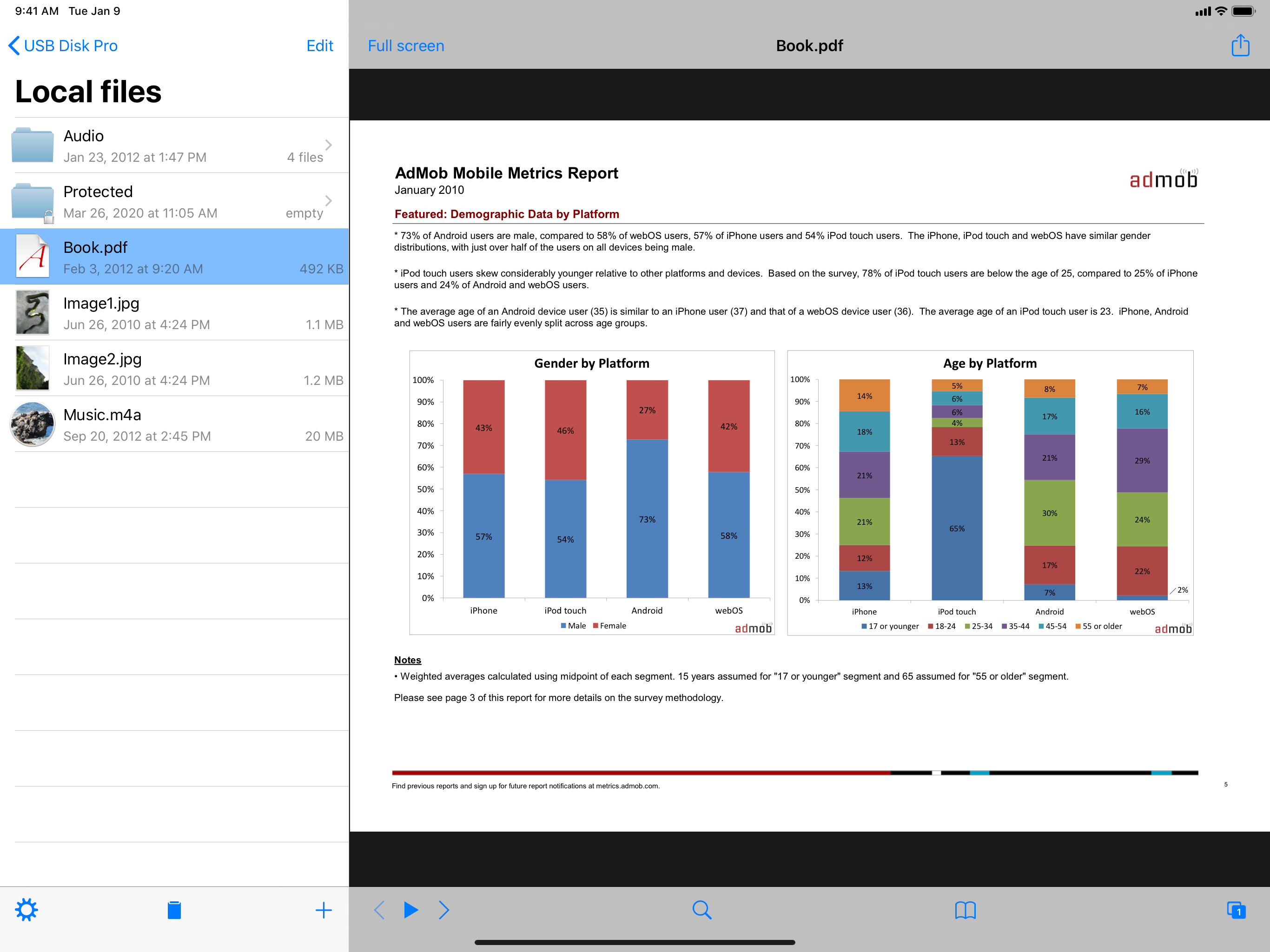Screen dimensions: 1270x952
Task: Open Image1.jpg file
Action: [x=174, y=312]
